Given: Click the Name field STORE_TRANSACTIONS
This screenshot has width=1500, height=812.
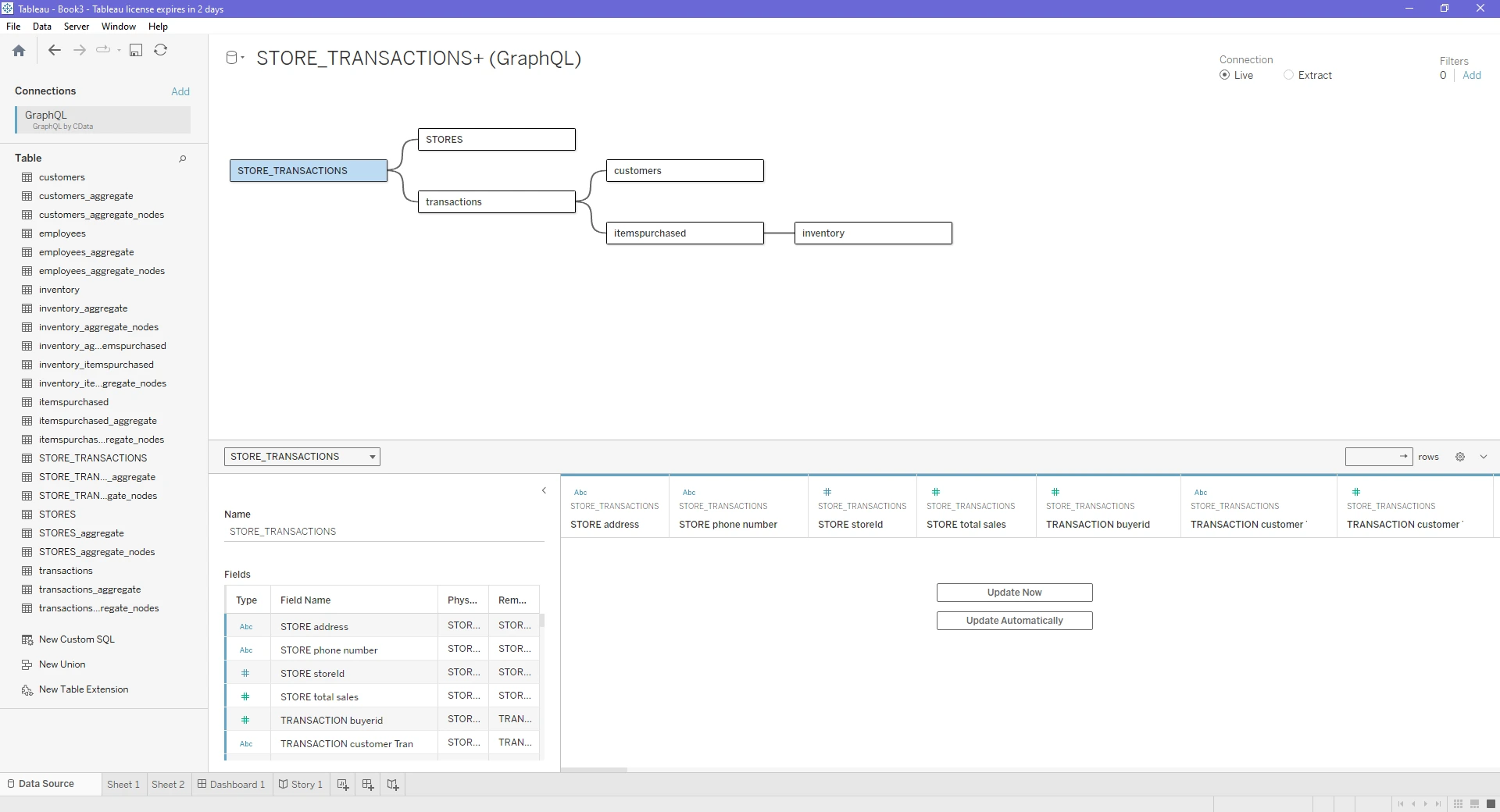Looking at the screenshot, I should [x=384, y=532].
